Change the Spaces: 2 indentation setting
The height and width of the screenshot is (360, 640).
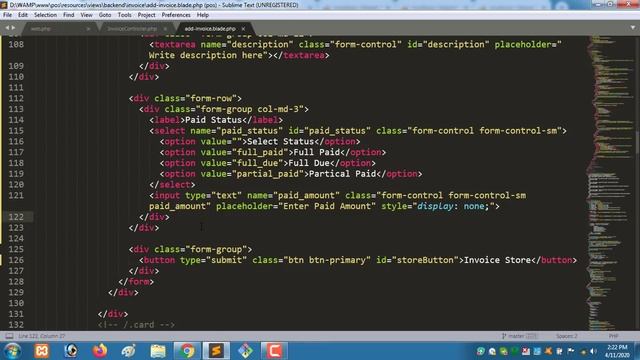[x=567, y=336]
